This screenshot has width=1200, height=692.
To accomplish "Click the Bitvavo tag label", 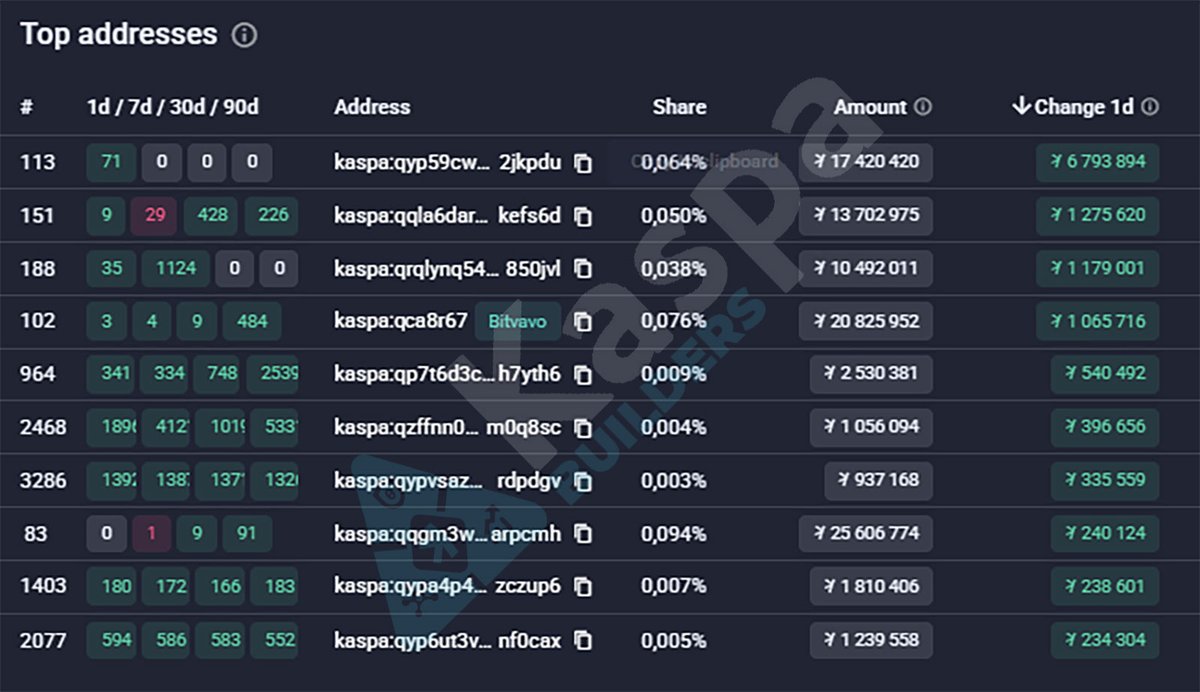I will [x=518, y=321].
